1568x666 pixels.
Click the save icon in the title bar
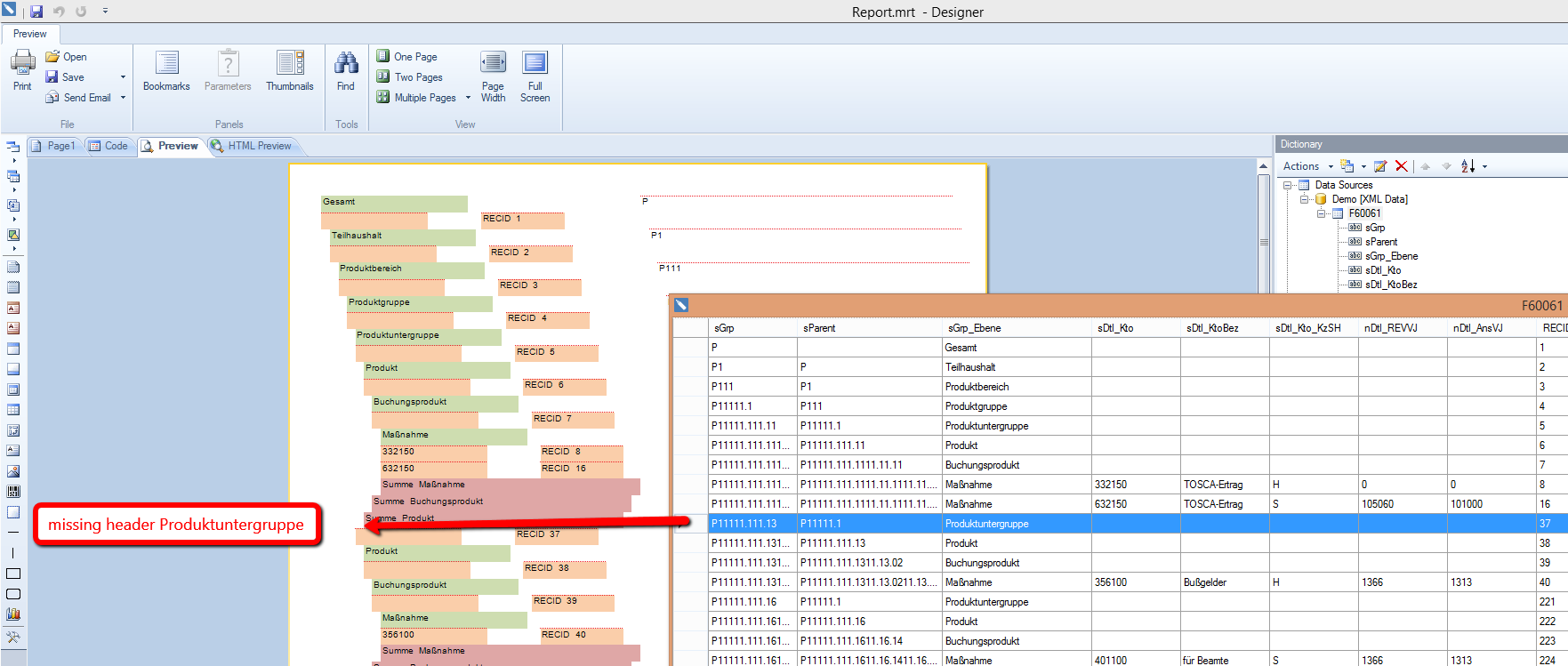pyautogui.click(x=36, y=12)
